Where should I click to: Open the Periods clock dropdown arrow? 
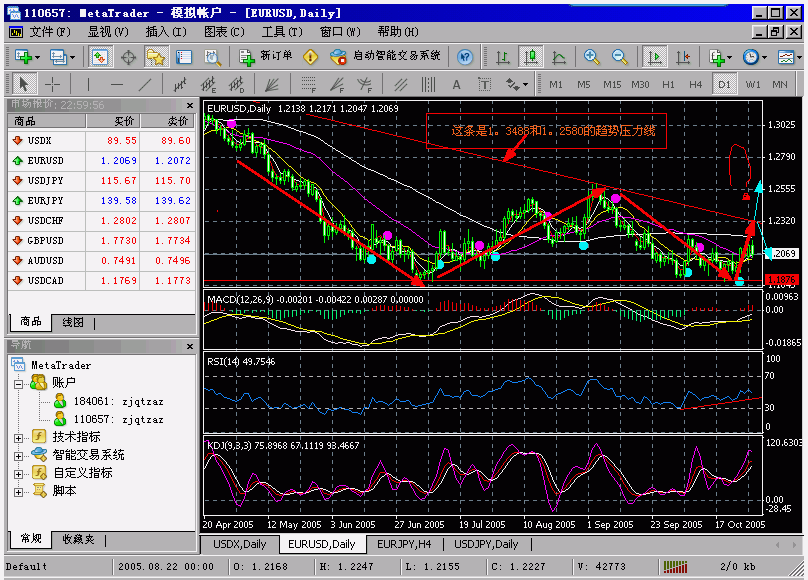point(765,57)
